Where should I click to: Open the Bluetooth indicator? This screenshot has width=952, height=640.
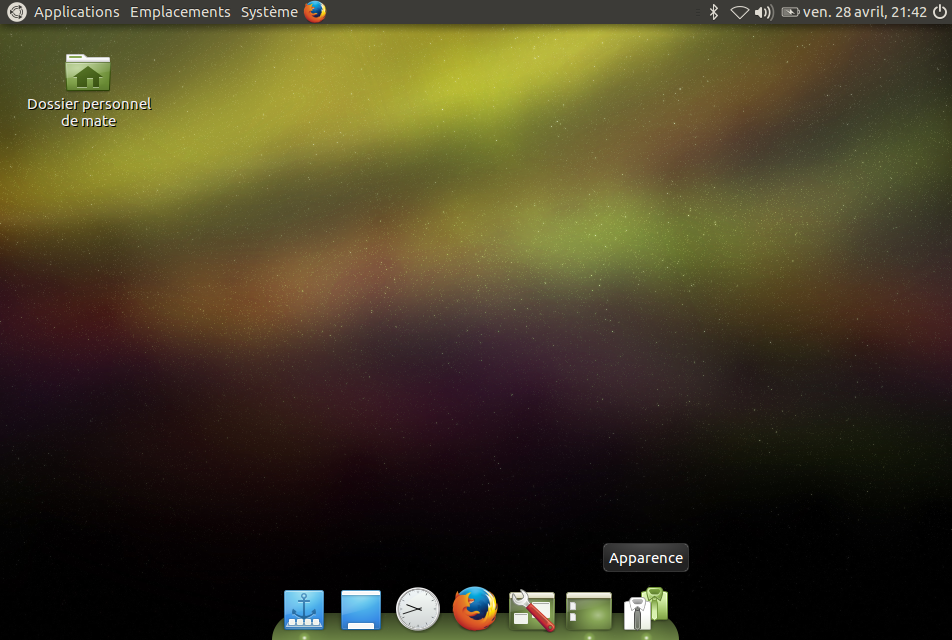714,12
